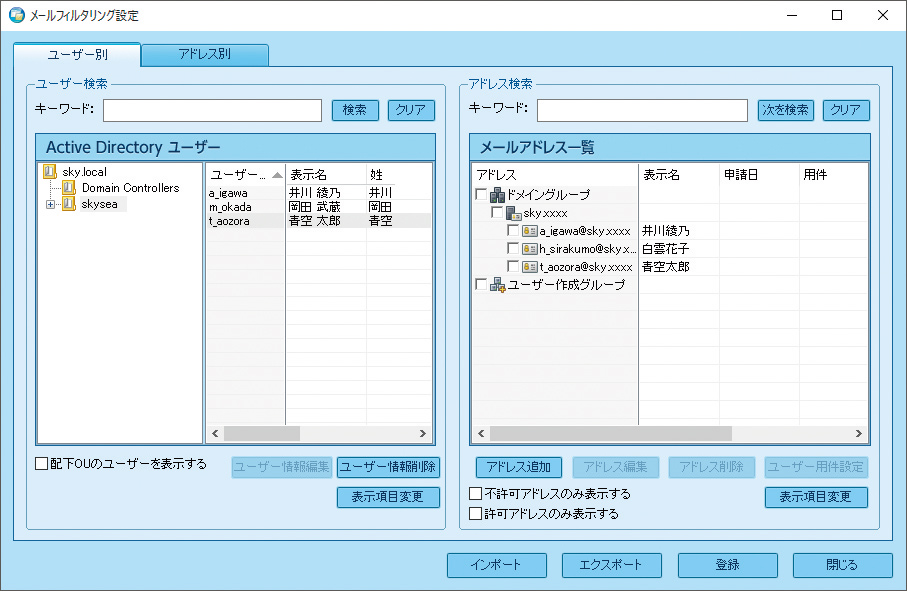Click the 検索 button in user search
Image resolution: width=907 pixels, height=592 pixels.
[355, 110]
